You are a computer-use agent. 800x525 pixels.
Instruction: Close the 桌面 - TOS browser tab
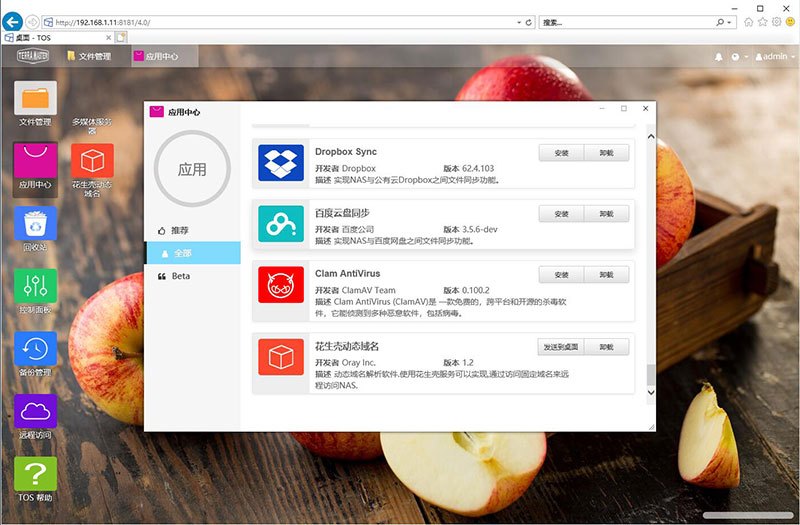[108, 38]
